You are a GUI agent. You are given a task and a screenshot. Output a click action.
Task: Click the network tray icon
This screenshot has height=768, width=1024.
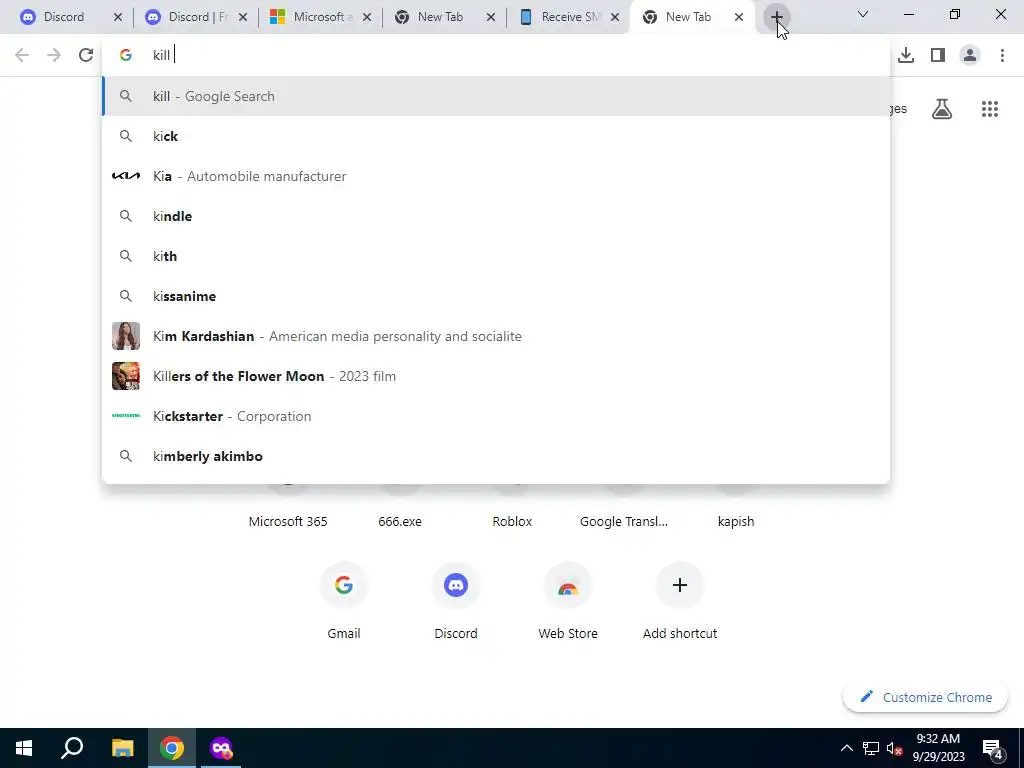[871, 748]
